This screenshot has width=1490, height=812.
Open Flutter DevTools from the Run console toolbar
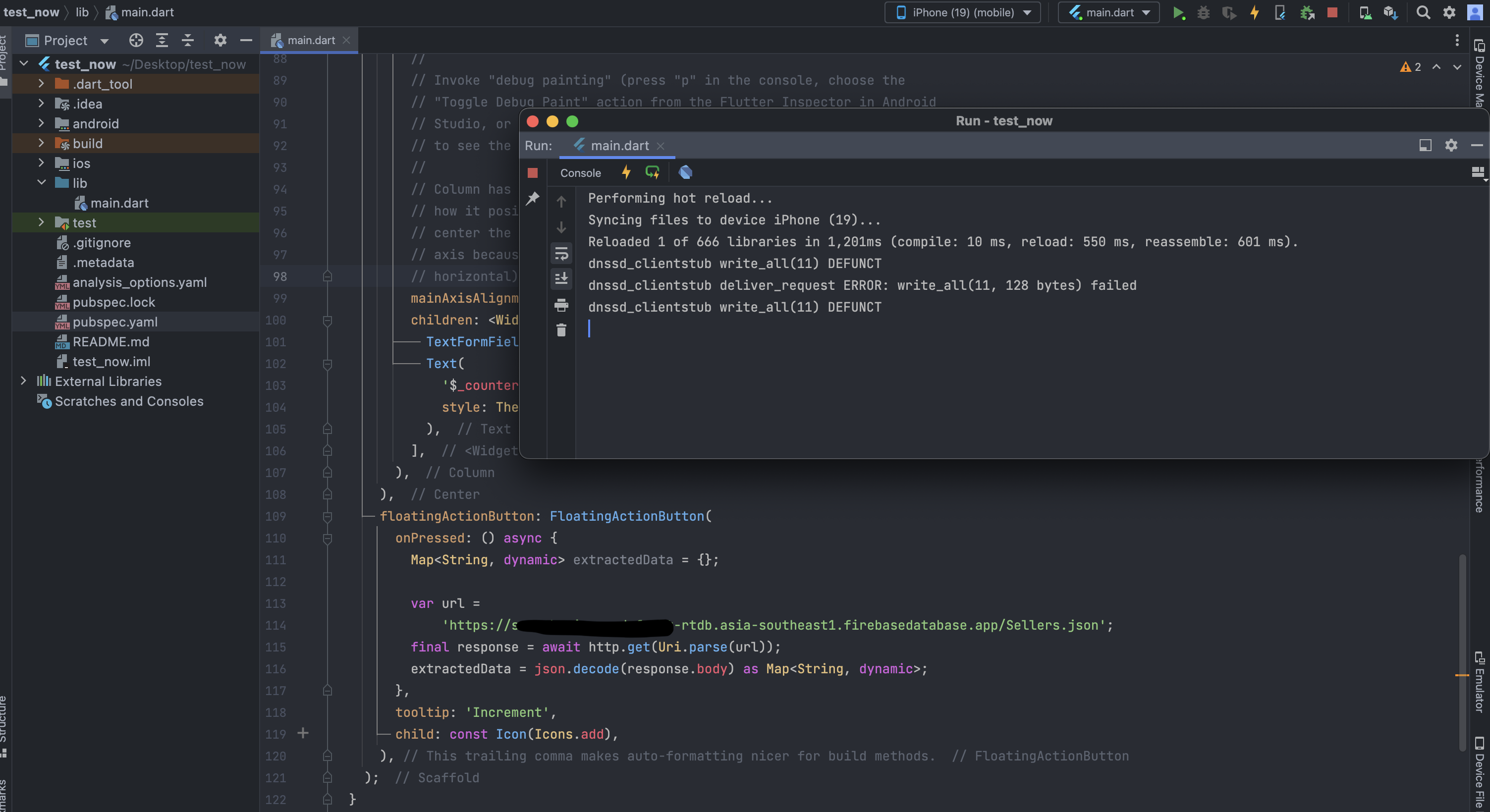coord(685,172)
